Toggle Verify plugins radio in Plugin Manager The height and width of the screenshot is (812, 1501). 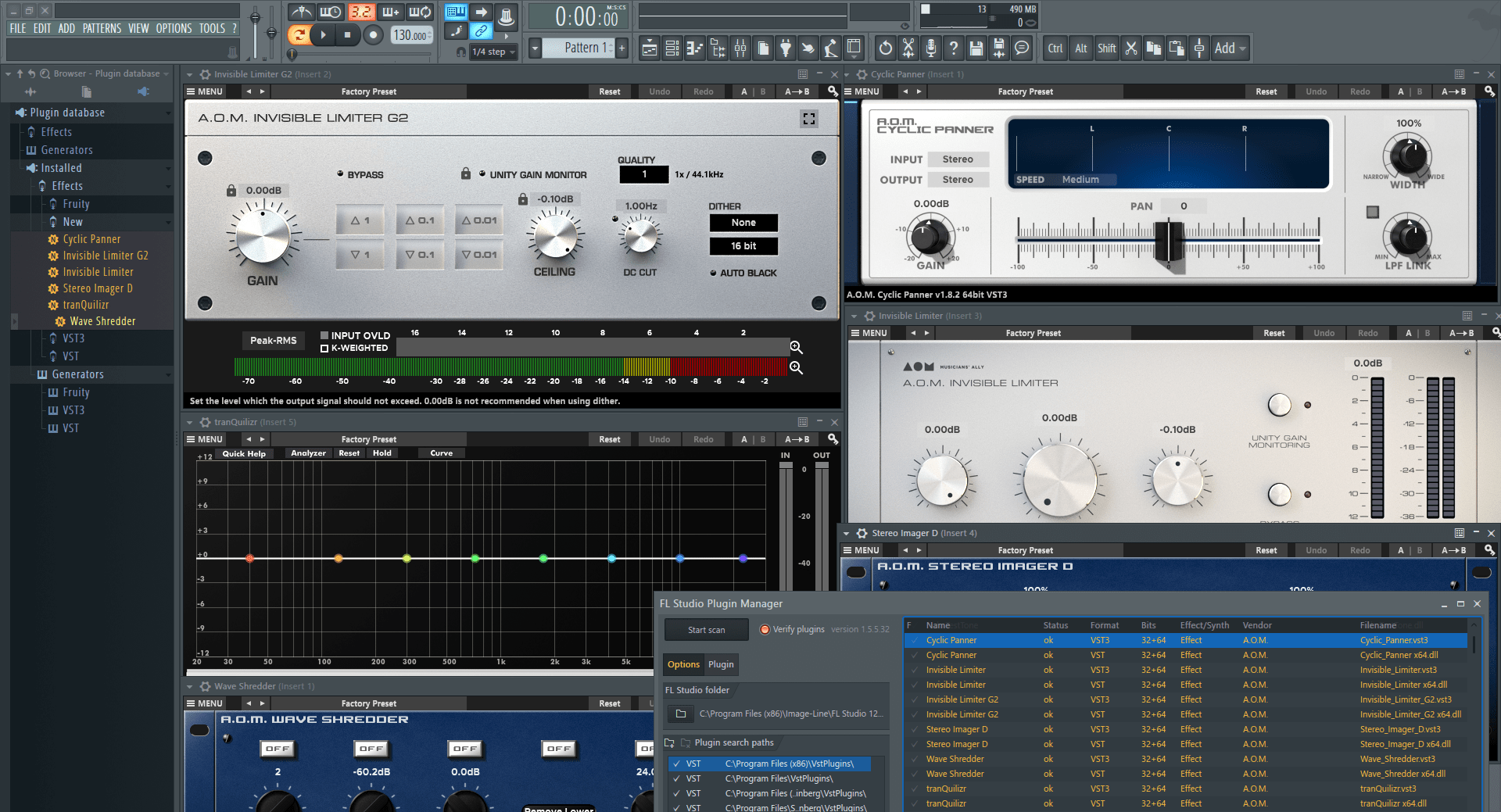point(765,629)
